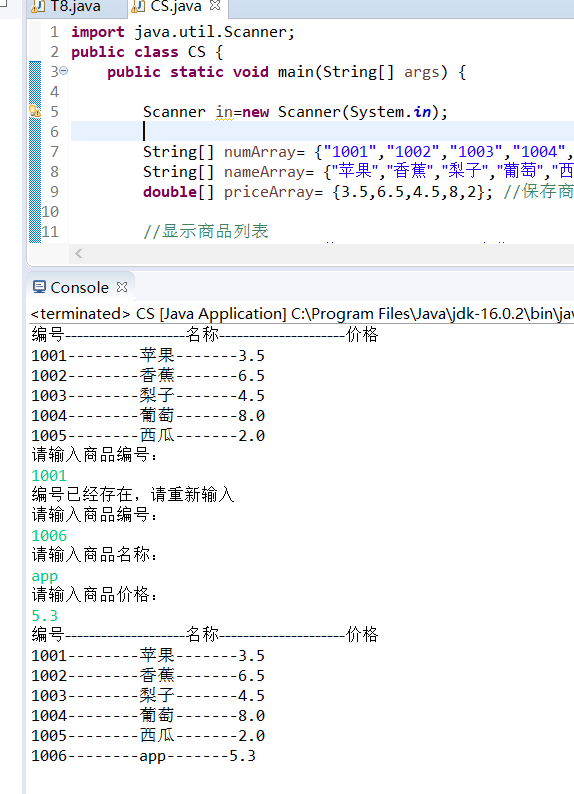
Task: Click the terminated CS launch description line
Action: coord(302,314)
